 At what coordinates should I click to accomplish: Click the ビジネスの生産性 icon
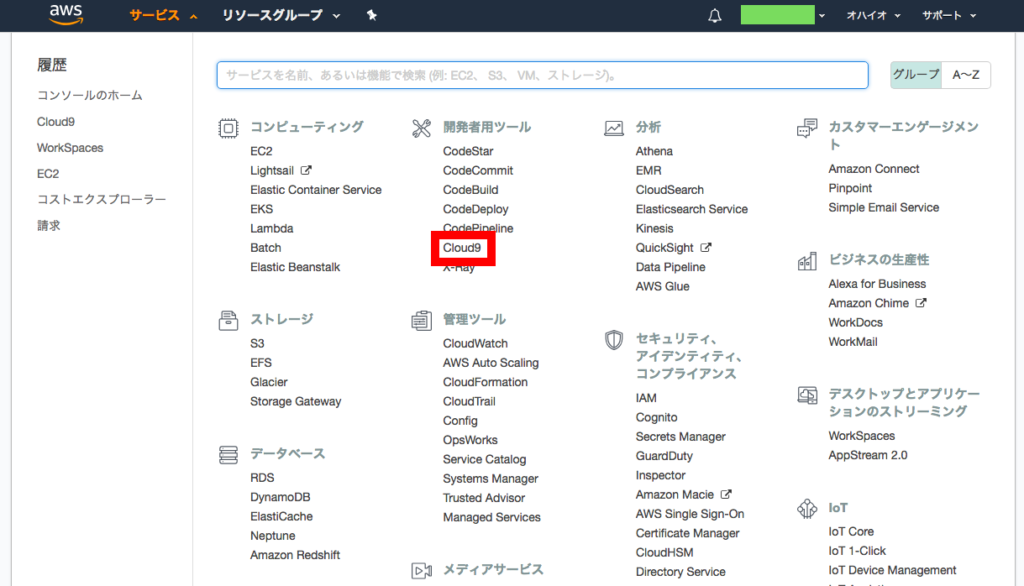pyautogui.click(x=807, y=261)
